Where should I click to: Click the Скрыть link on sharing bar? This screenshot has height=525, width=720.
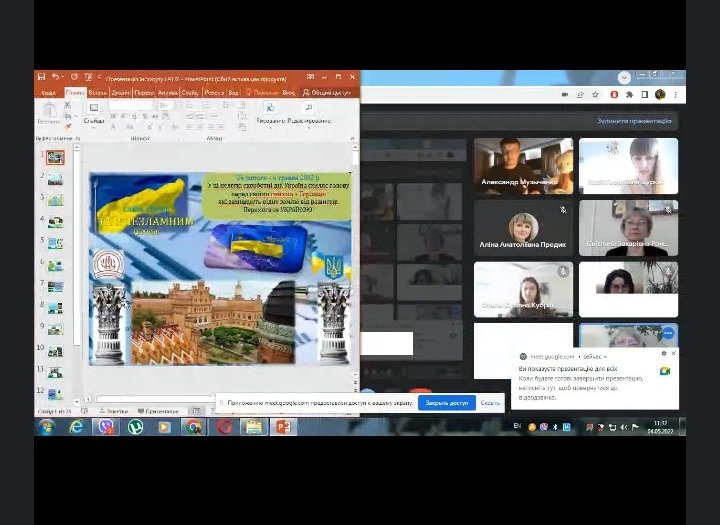coord(489,403)
